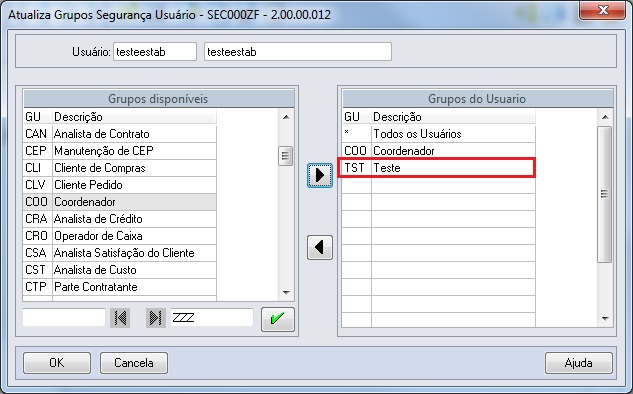The width and height of the screenshot is (633, 394).
Task: Click Descrição header in Grupos do Usuario
Action: [453, 117]
